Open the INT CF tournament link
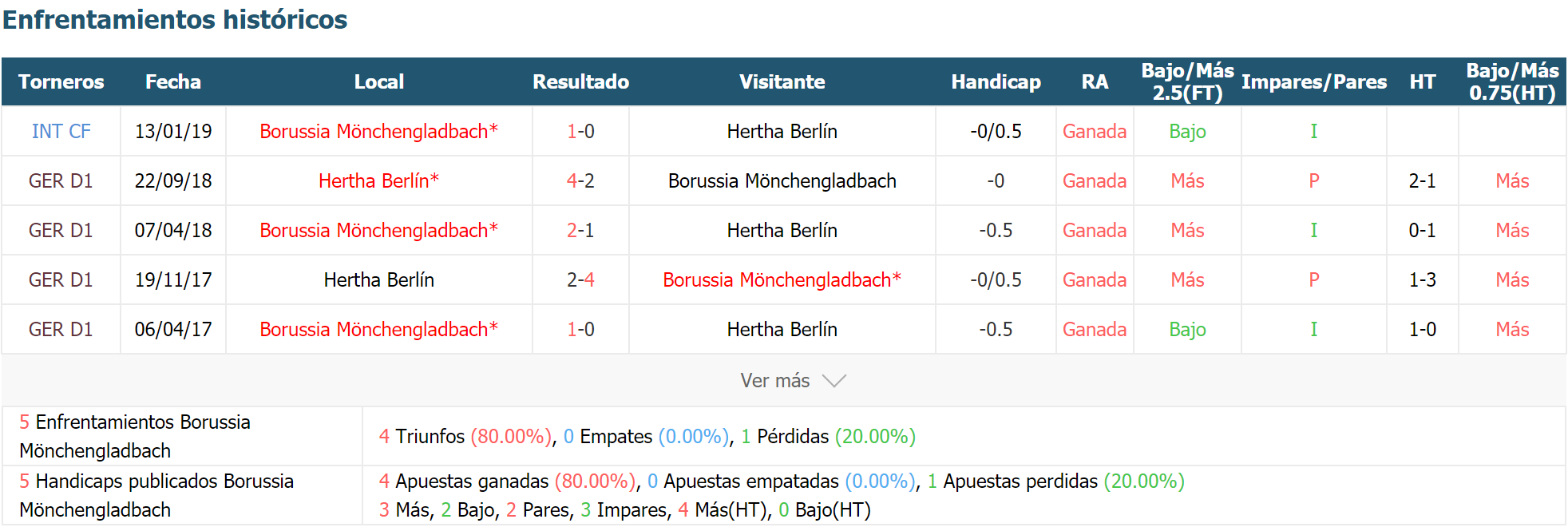1568x527 pixels. coord(61,131)
